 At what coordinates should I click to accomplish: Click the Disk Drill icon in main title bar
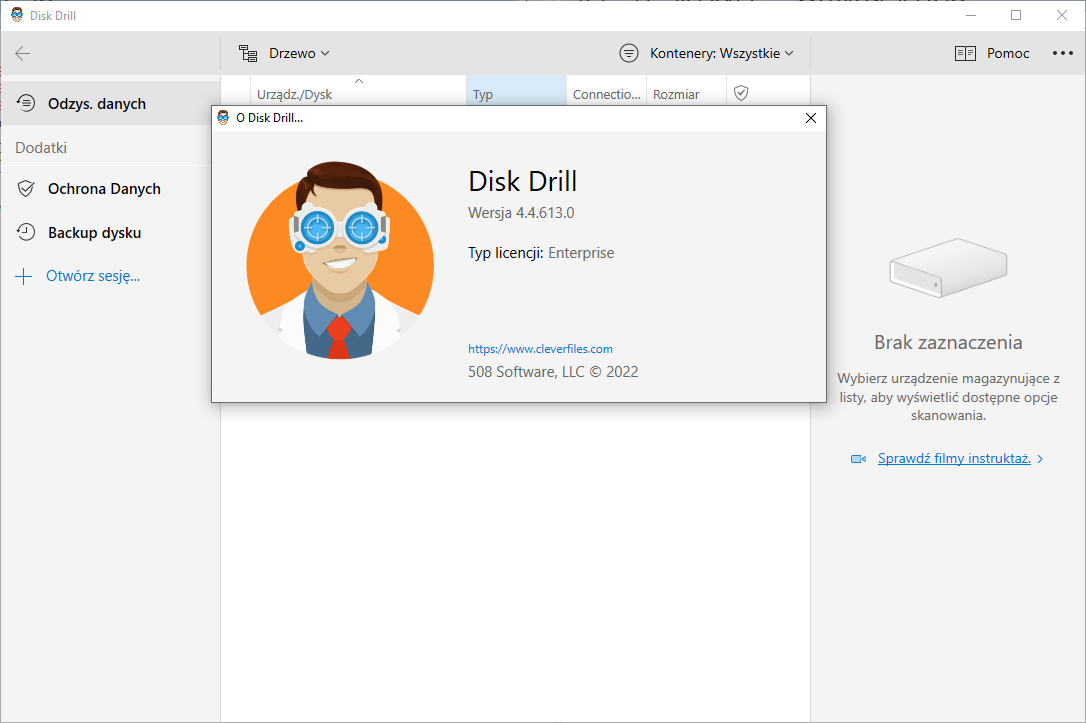click(17, 15)
